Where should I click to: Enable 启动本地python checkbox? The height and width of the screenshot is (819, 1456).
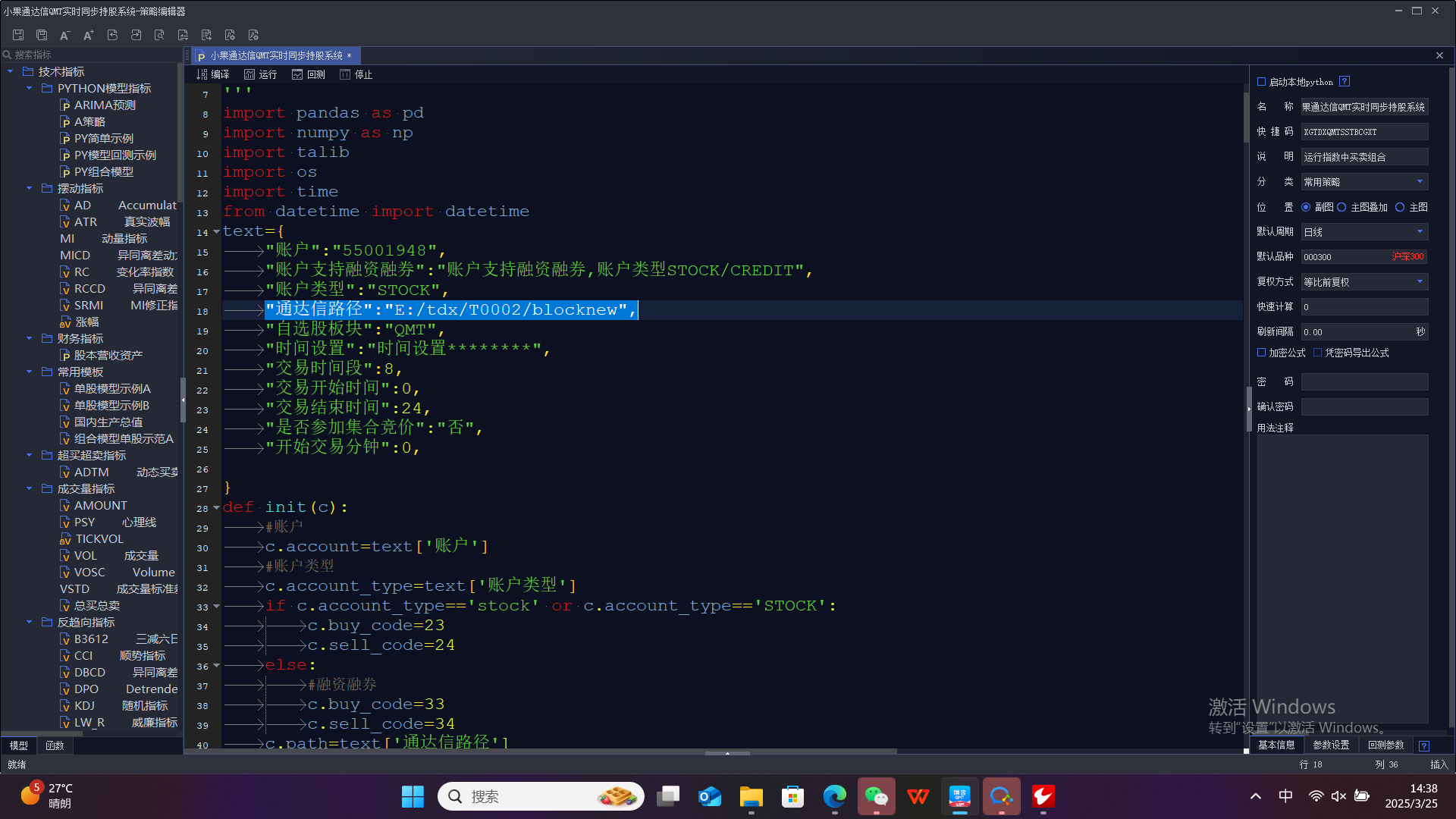(x=1262, y=82)
